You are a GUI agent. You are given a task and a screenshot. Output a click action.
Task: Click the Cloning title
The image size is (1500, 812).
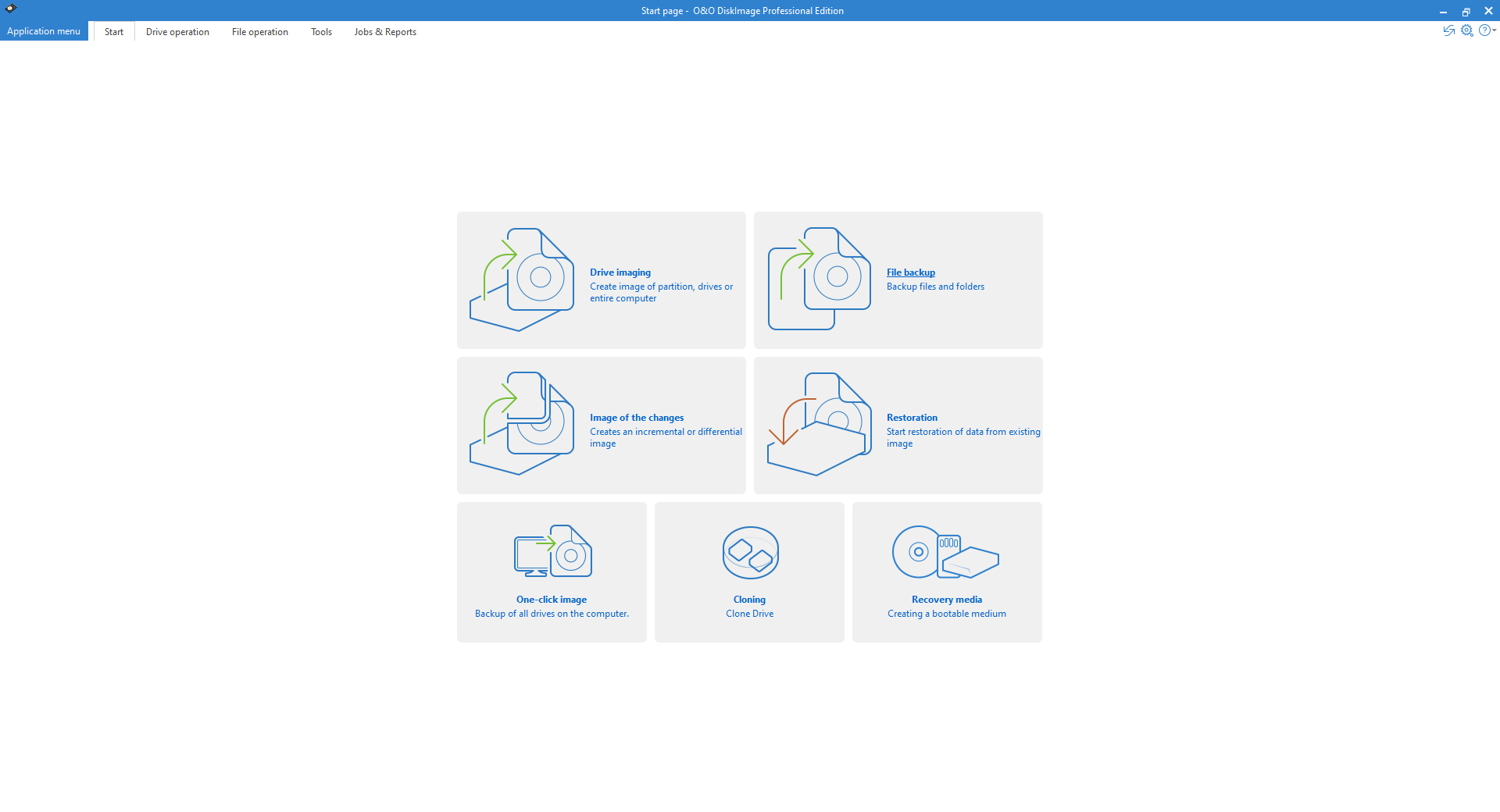click(x=749, y=600)
